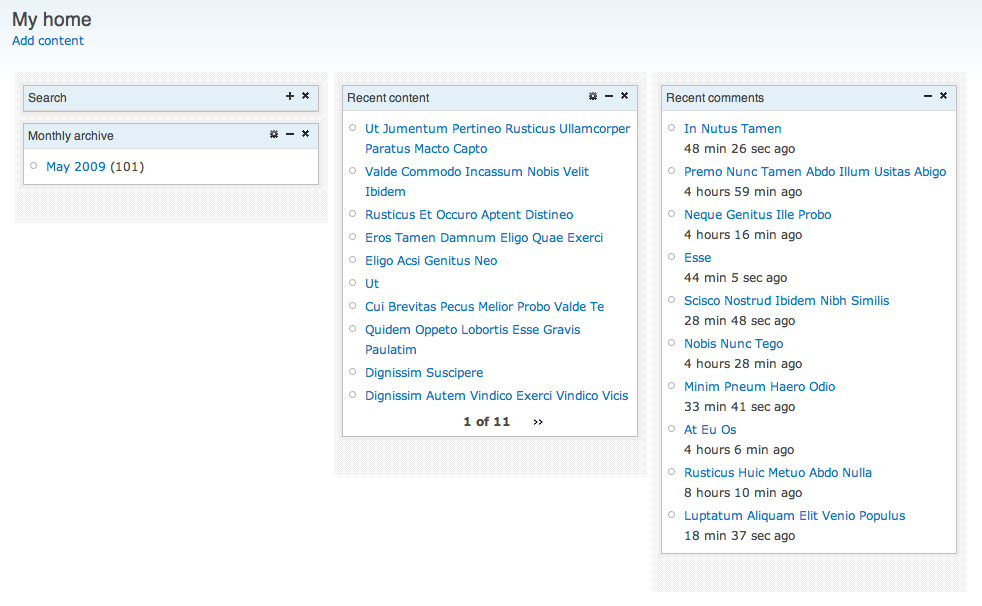Collapse the Monthly archive widget
982x606 pixels.
290,134
